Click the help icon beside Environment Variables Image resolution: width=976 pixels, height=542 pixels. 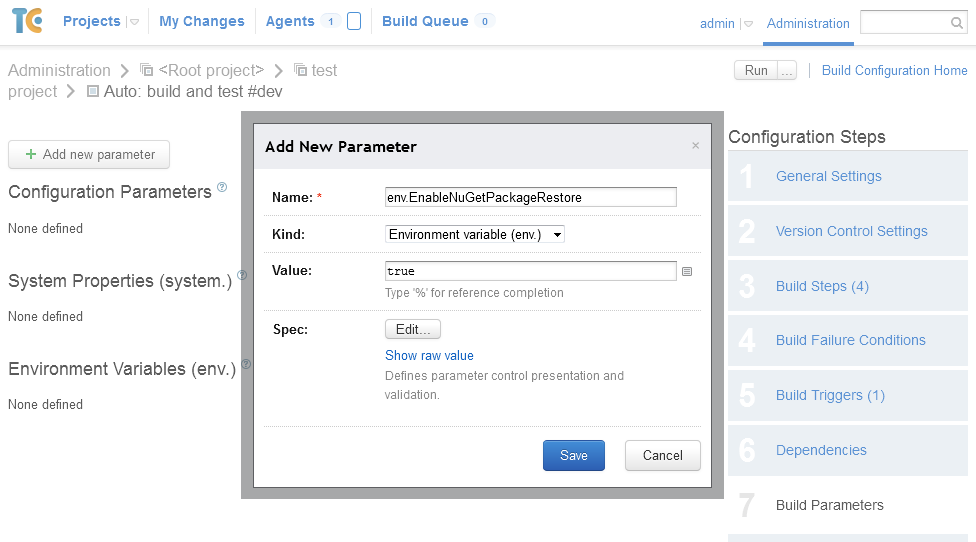tap(246, 364)
